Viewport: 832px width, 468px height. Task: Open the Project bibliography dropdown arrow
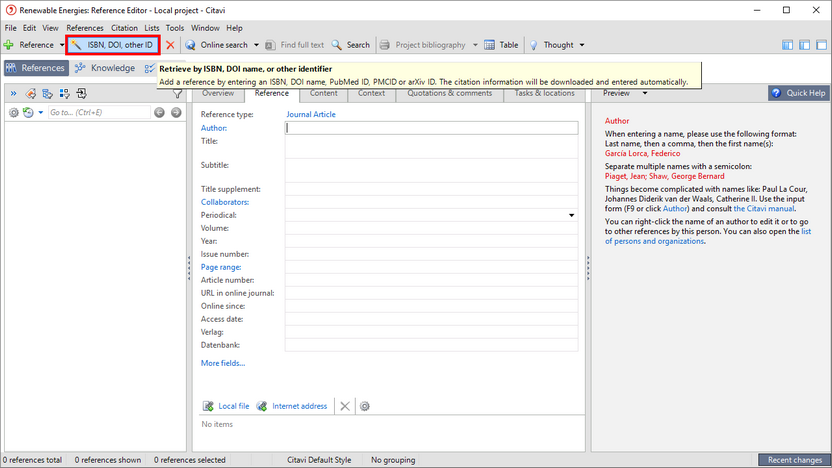click(x=475, y=45)
